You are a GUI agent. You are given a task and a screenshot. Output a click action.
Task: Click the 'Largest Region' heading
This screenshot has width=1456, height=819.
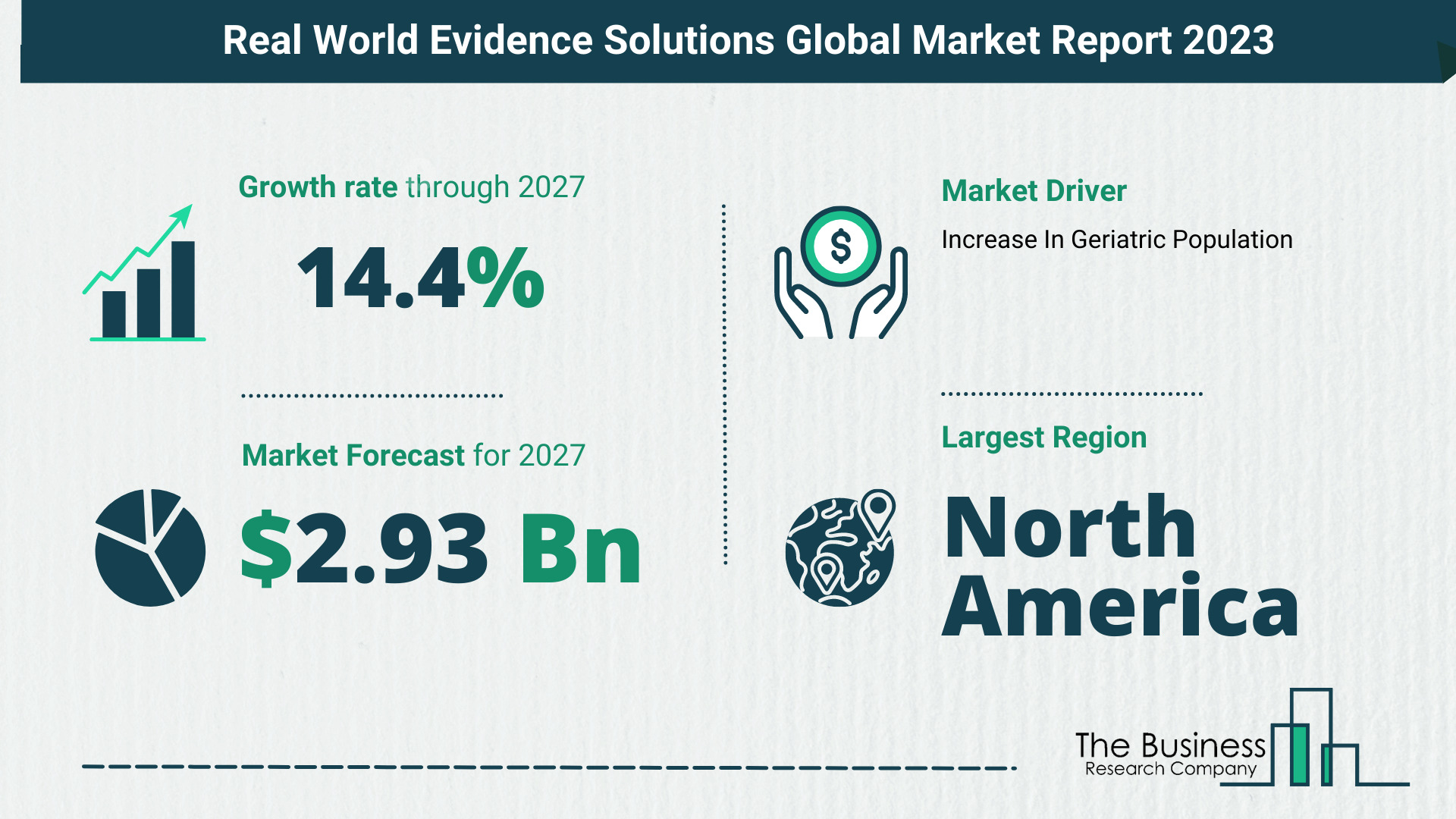coord(1043,438)
